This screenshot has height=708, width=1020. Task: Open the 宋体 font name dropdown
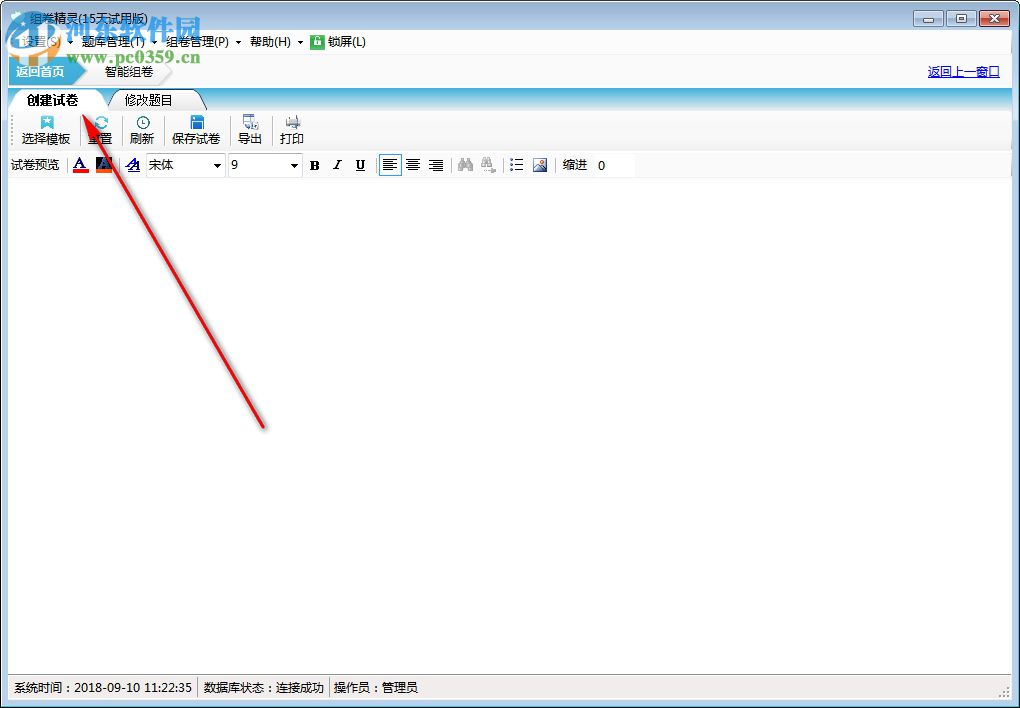217,166
